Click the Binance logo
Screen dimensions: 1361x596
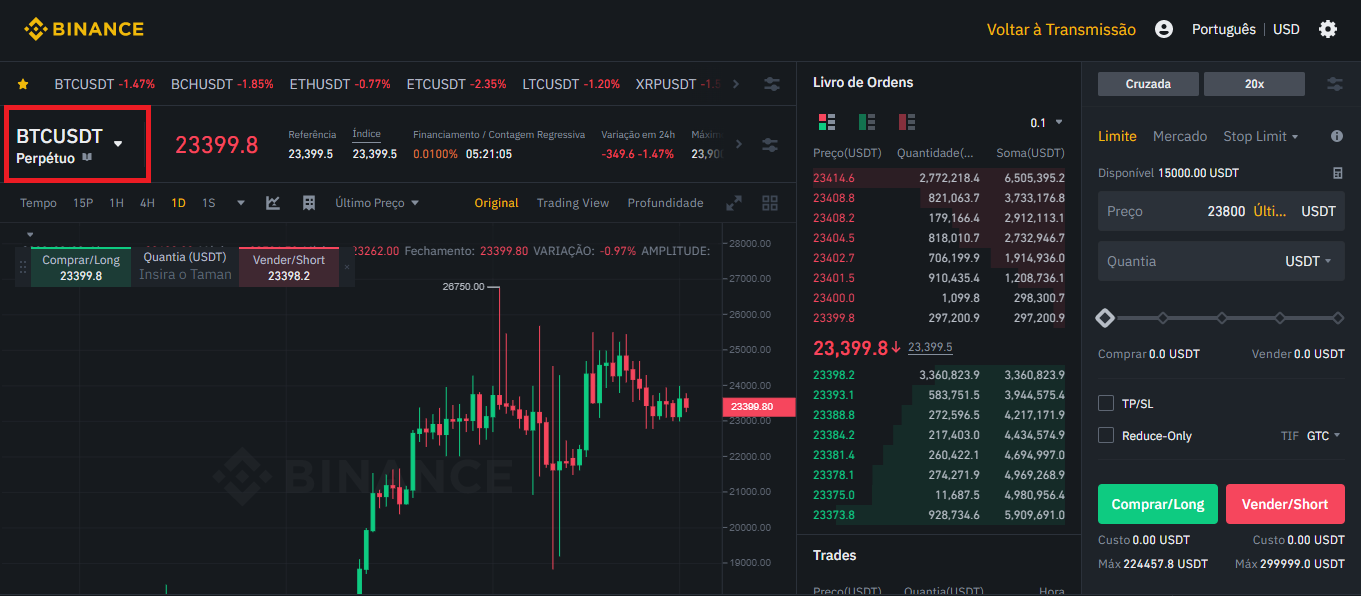pos(84,29)
